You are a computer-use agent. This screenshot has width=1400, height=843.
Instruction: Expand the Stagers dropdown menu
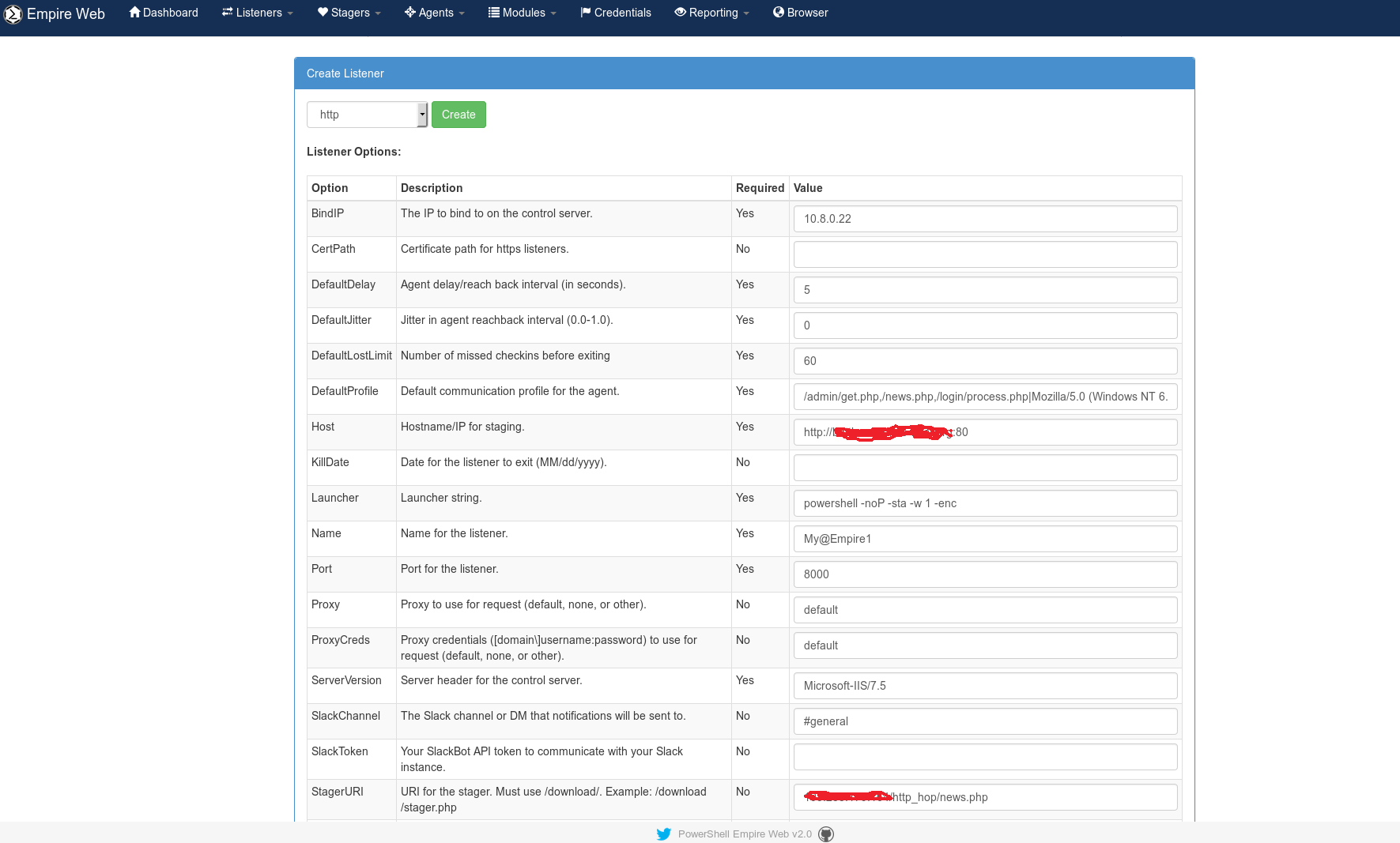click(349, 13)
